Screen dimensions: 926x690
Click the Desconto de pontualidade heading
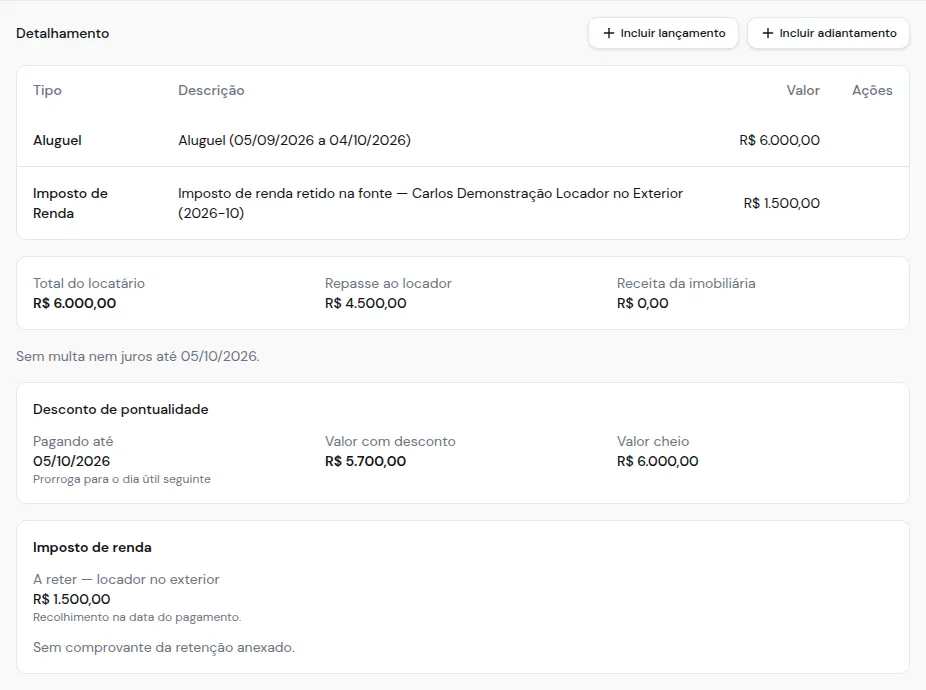[x=120, y=409]
